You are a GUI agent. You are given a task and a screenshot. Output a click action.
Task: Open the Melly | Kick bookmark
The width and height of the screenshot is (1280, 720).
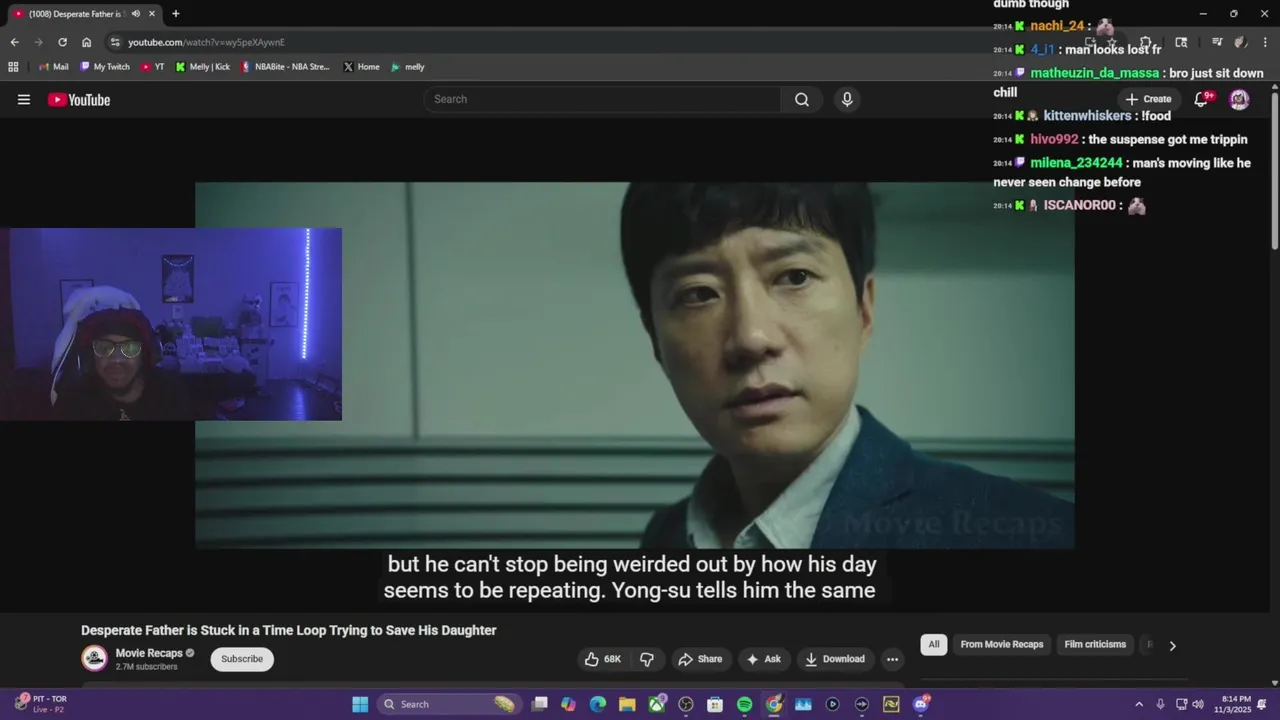tap(203, 67)
